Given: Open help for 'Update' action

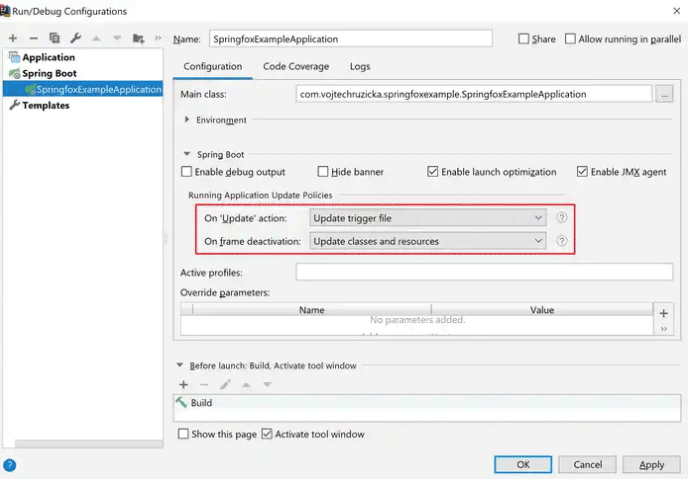Looking at the screenshot, I should 562,218.
